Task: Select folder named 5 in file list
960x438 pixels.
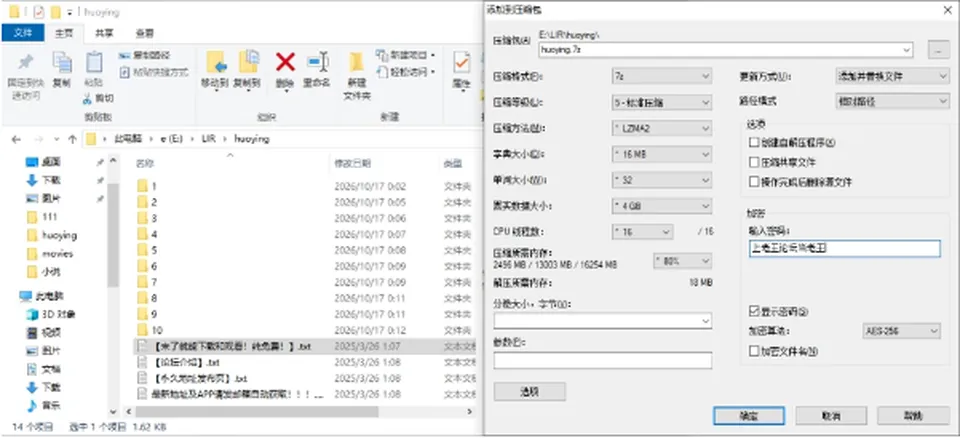Action: (x=154, y=250)
